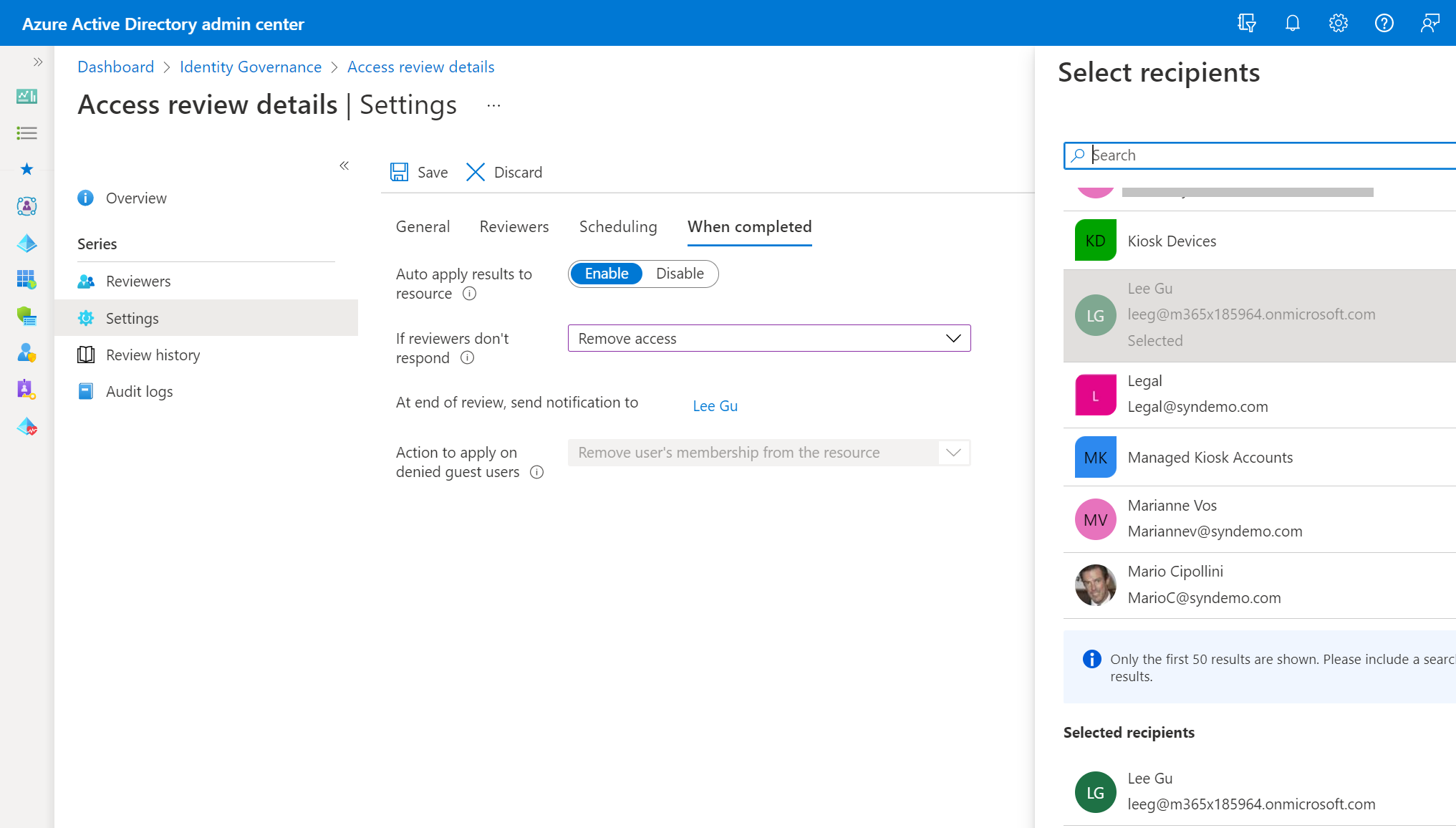Click the Discard button
1456x828 pixels.
[503, 172]
